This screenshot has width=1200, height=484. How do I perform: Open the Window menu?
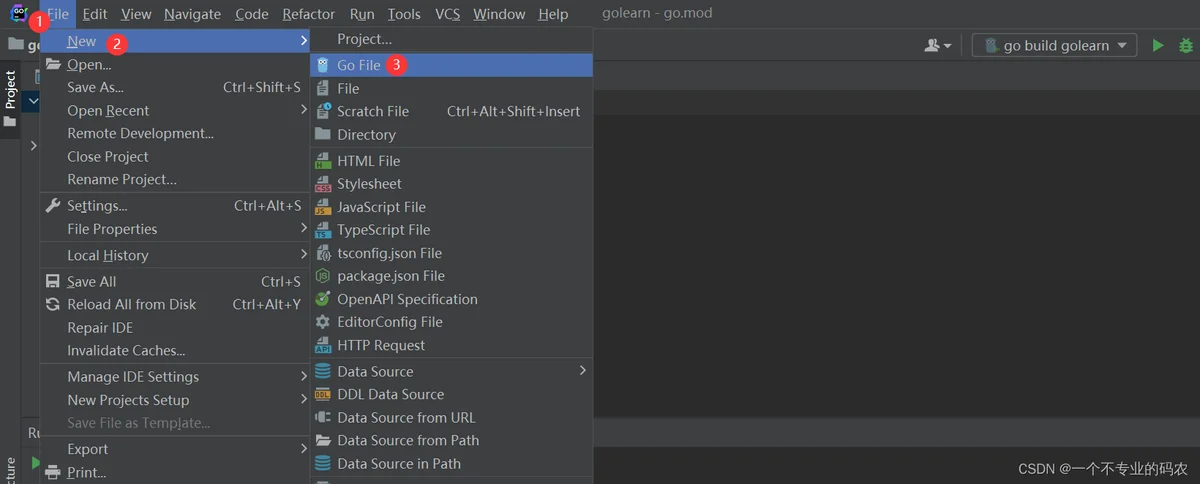tap(499, 14)
